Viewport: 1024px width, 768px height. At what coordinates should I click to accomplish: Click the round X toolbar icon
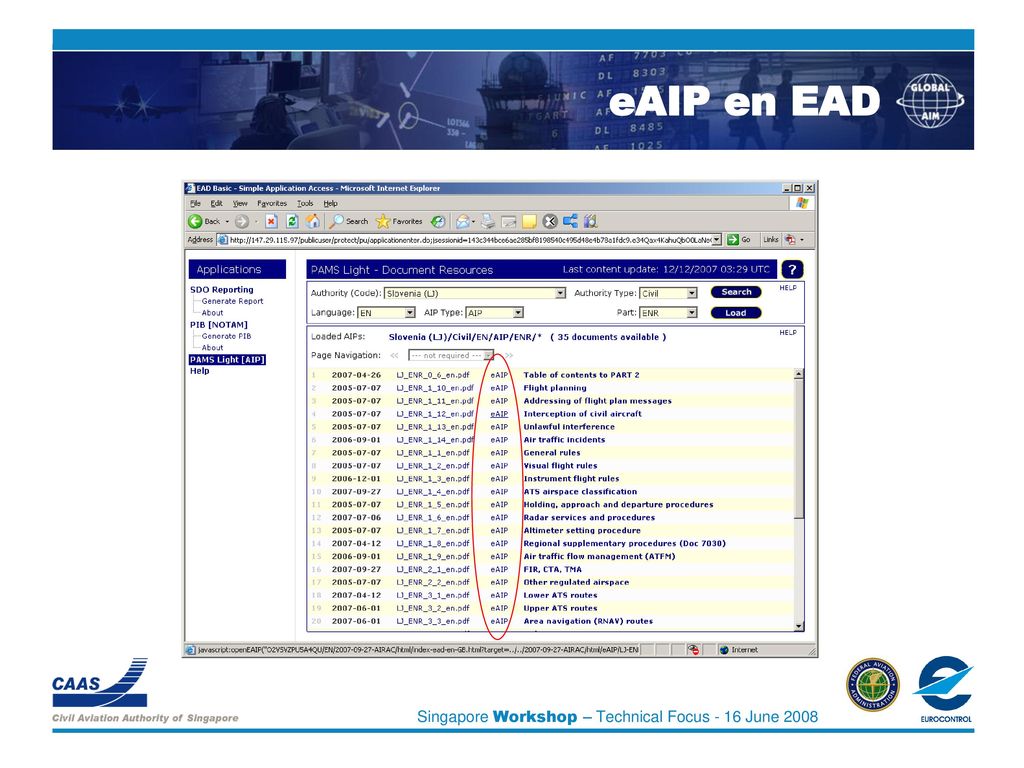[x=550, y=221]
